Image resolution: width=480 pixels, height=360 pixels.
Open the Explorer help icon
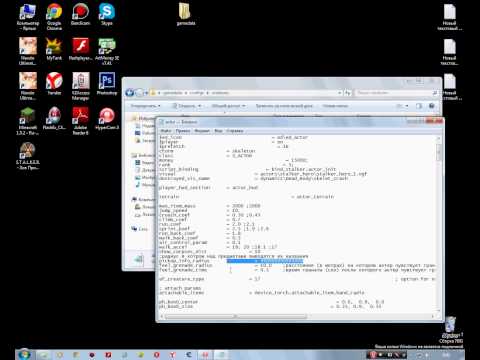pyautogui.click(x=432, y=106)
